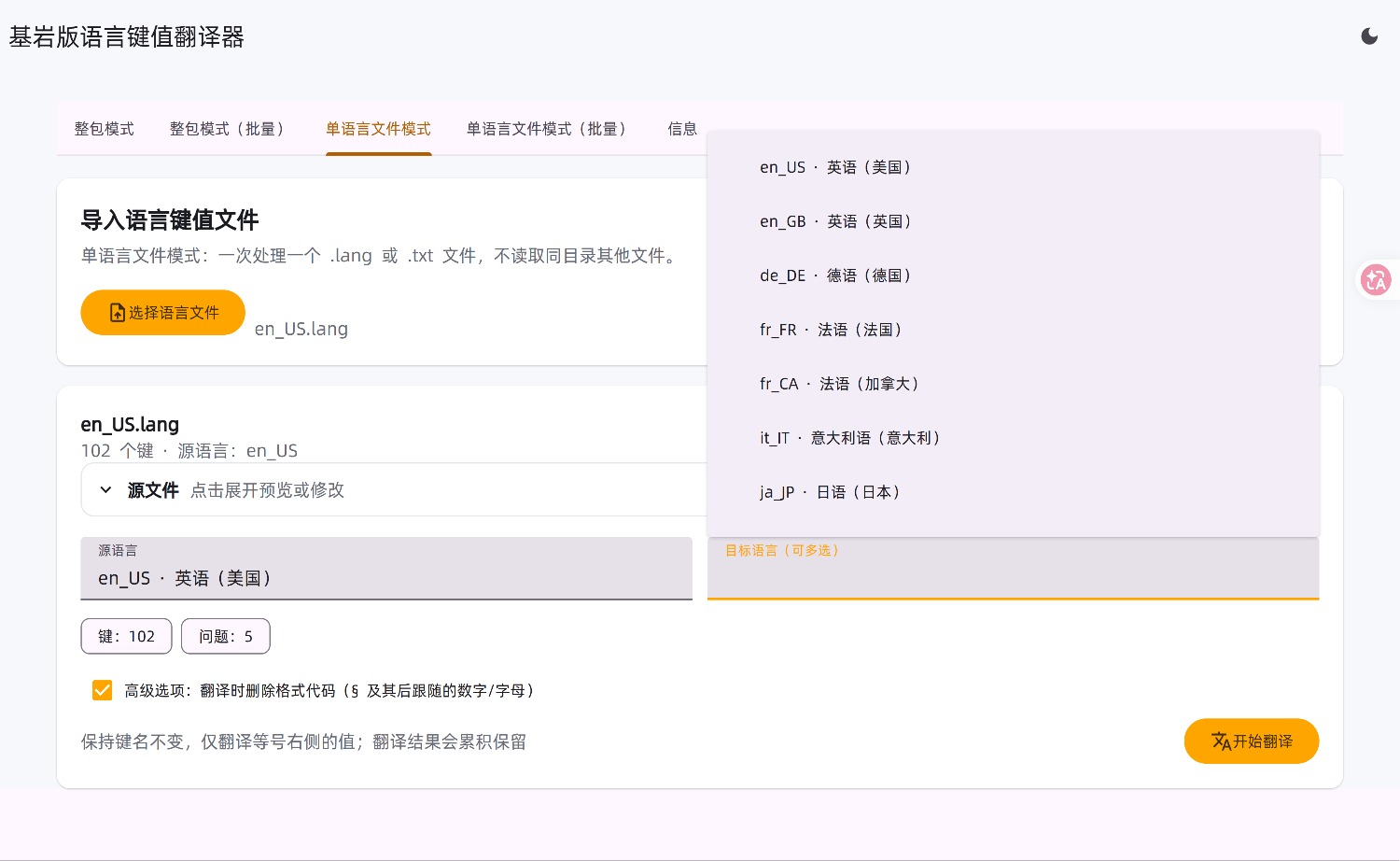This screenshot has width=1400, height=861.
Task: Switch to 整包模式（批量）tab
Action: tap(230, 129)
